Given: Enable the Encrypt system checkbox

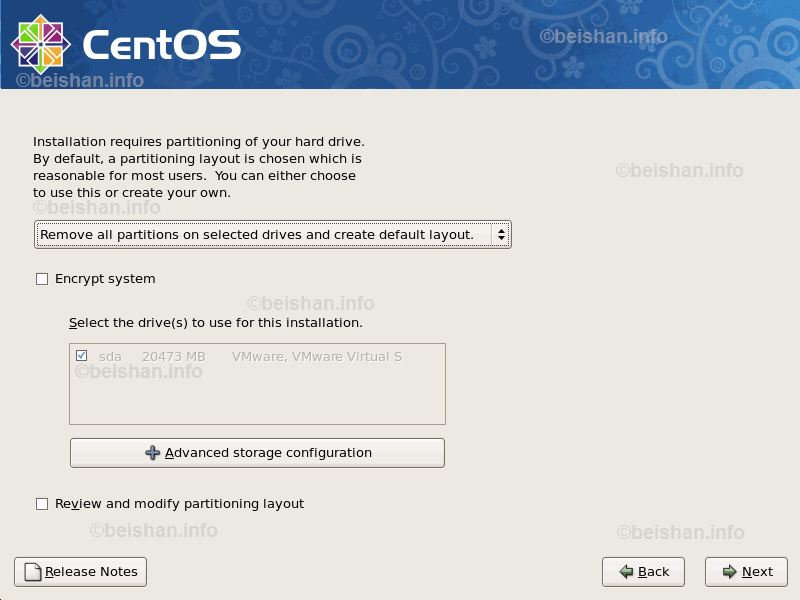Looking at the screenshot, I should (42, 279).
